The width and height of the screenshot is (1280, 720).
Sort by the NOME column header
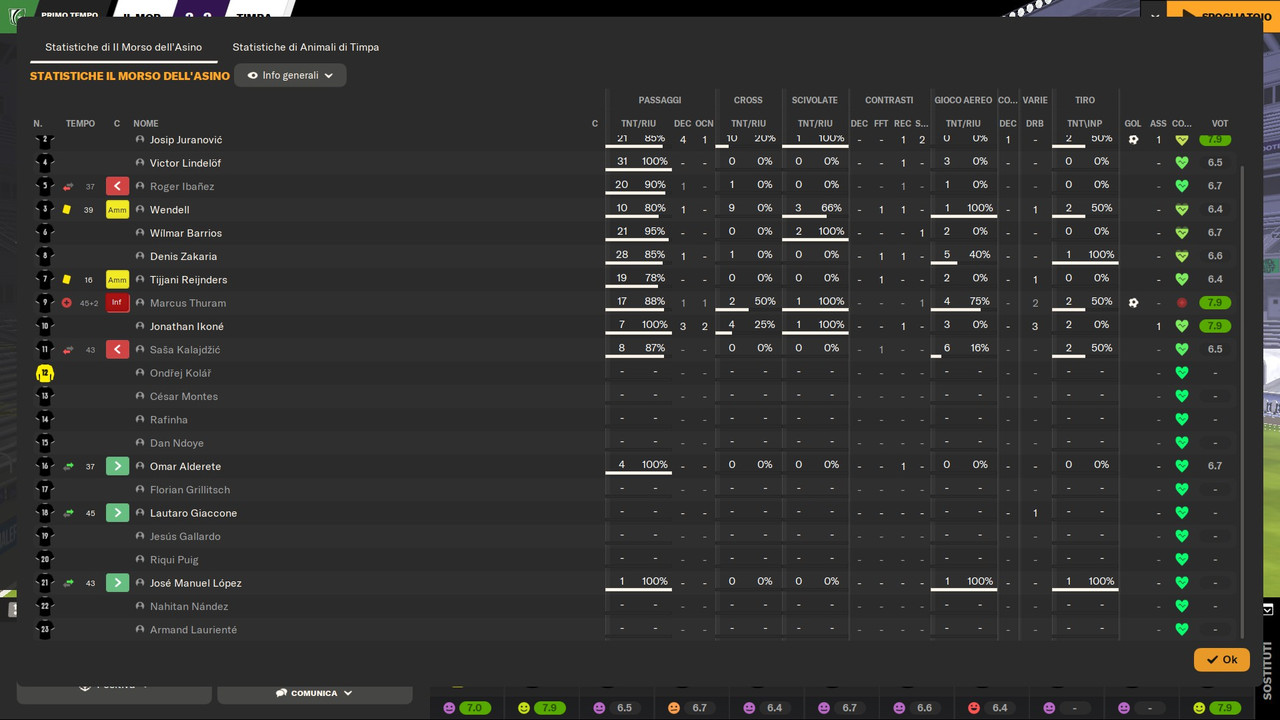[146, 124]
